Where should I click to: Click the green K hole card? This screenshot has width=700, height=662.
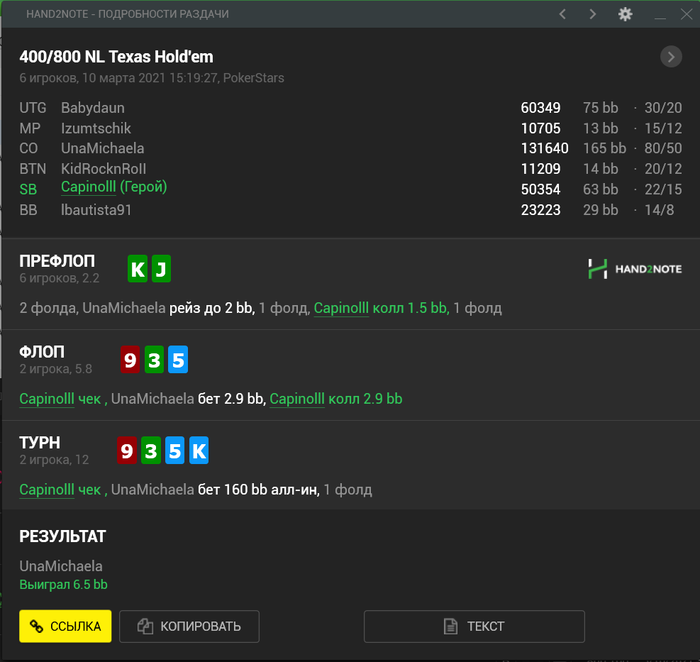pos(138,269)
